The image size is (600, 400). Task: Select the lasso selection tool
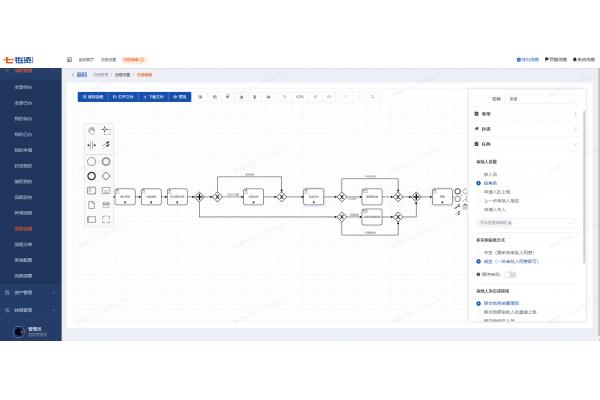click(x=106, y=130)
